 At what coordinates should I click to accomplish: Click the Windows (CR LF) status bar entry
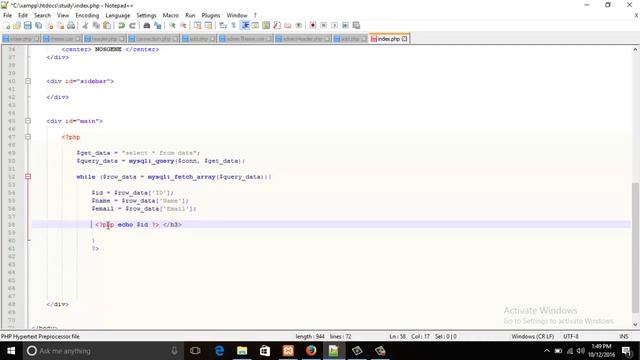click(533, 336)
